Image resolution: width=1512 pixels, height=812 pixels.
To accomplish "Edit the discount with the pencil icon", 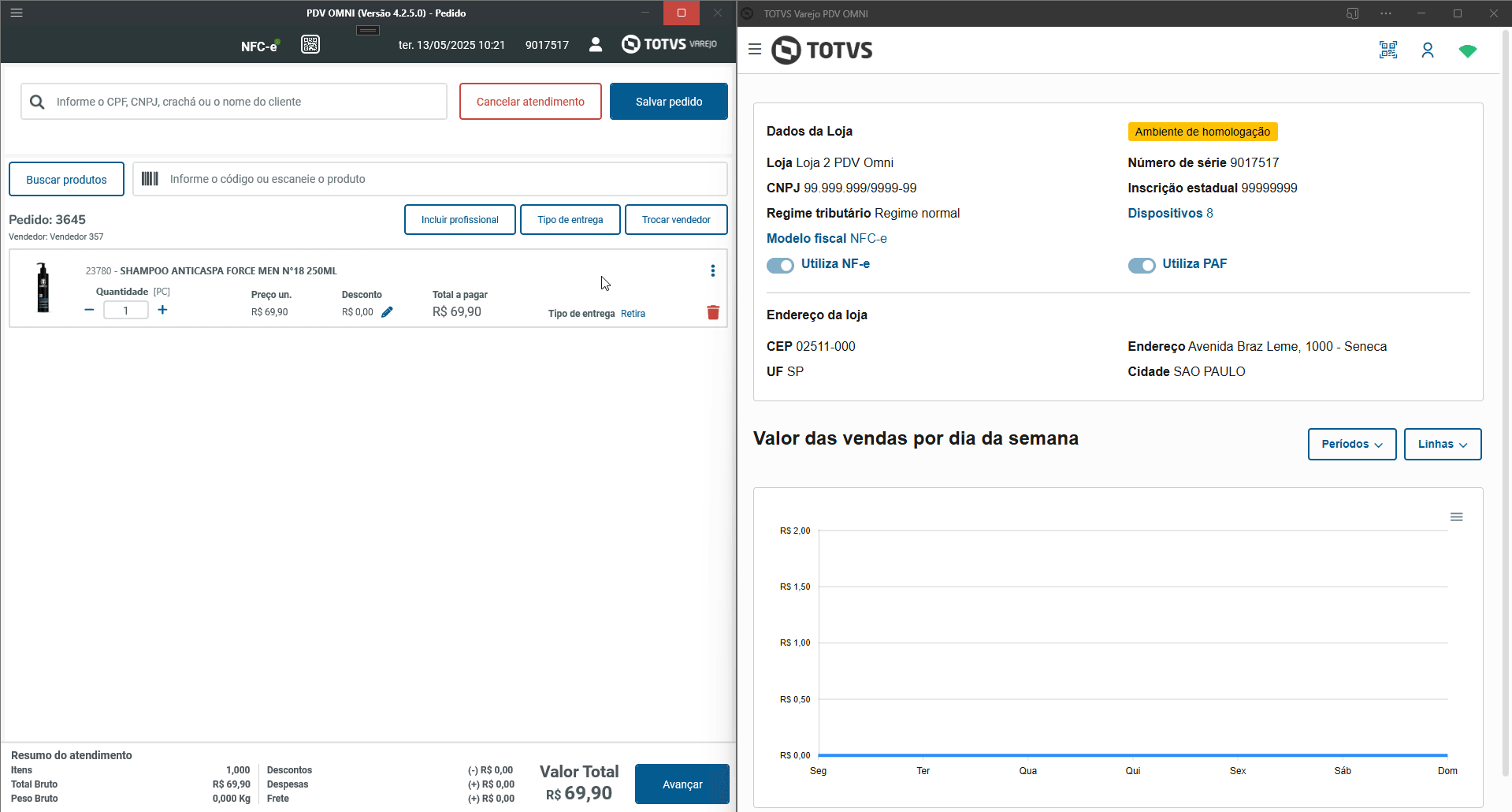I will tap(387, 312).
